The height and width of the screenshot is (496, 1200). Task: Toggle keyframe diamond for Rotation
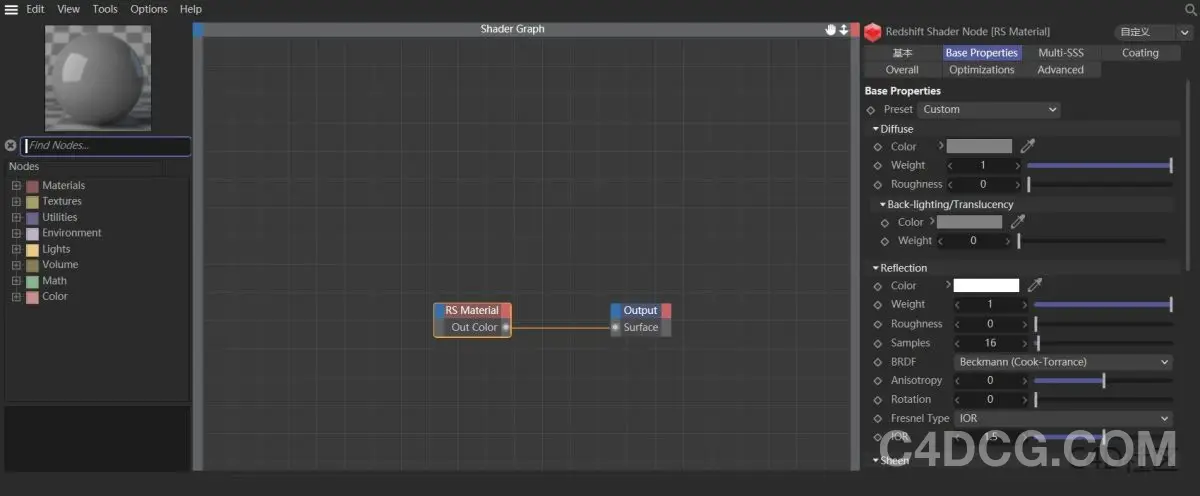pyautogui.click(x=878, y=400)
